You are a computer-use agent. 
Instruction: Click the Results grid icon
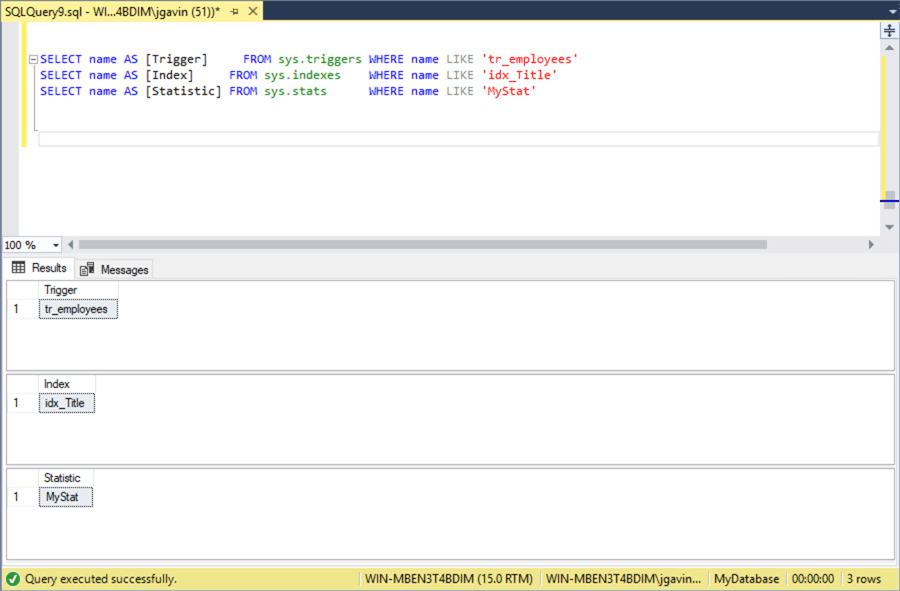tap(18, 268)
